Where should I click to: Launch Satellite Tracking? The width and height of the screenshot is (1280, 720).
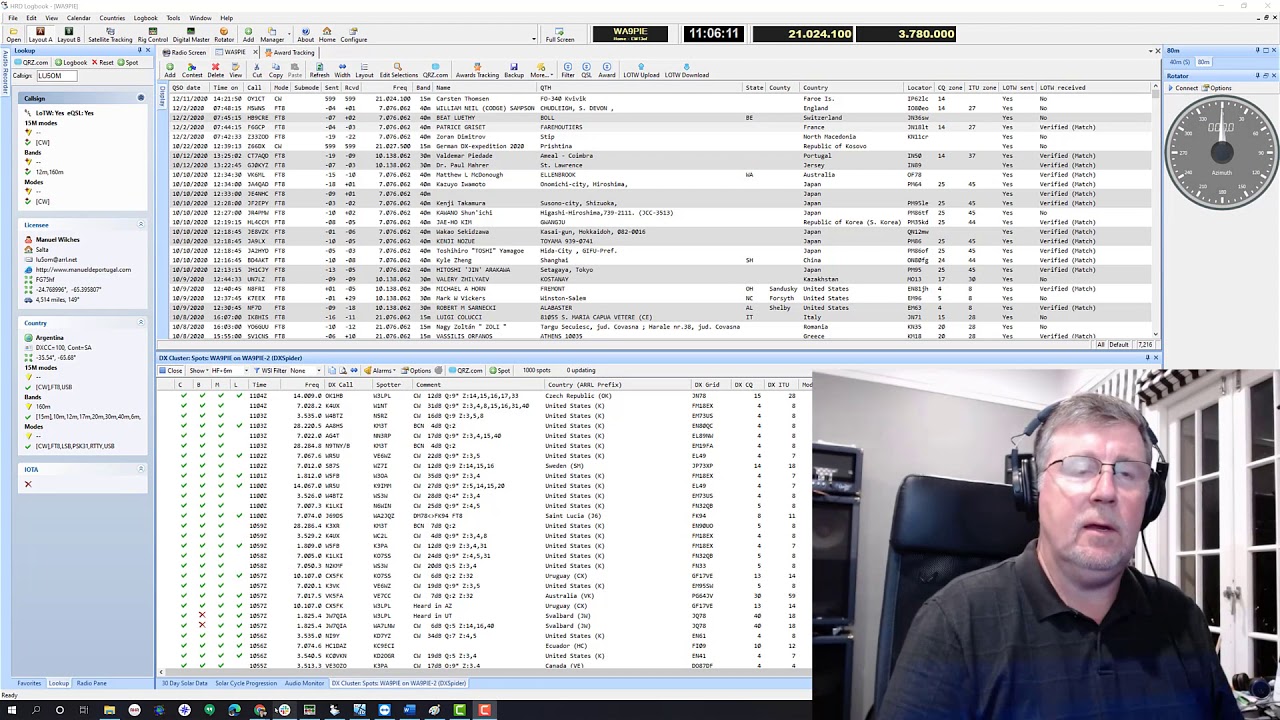point(110,35)
